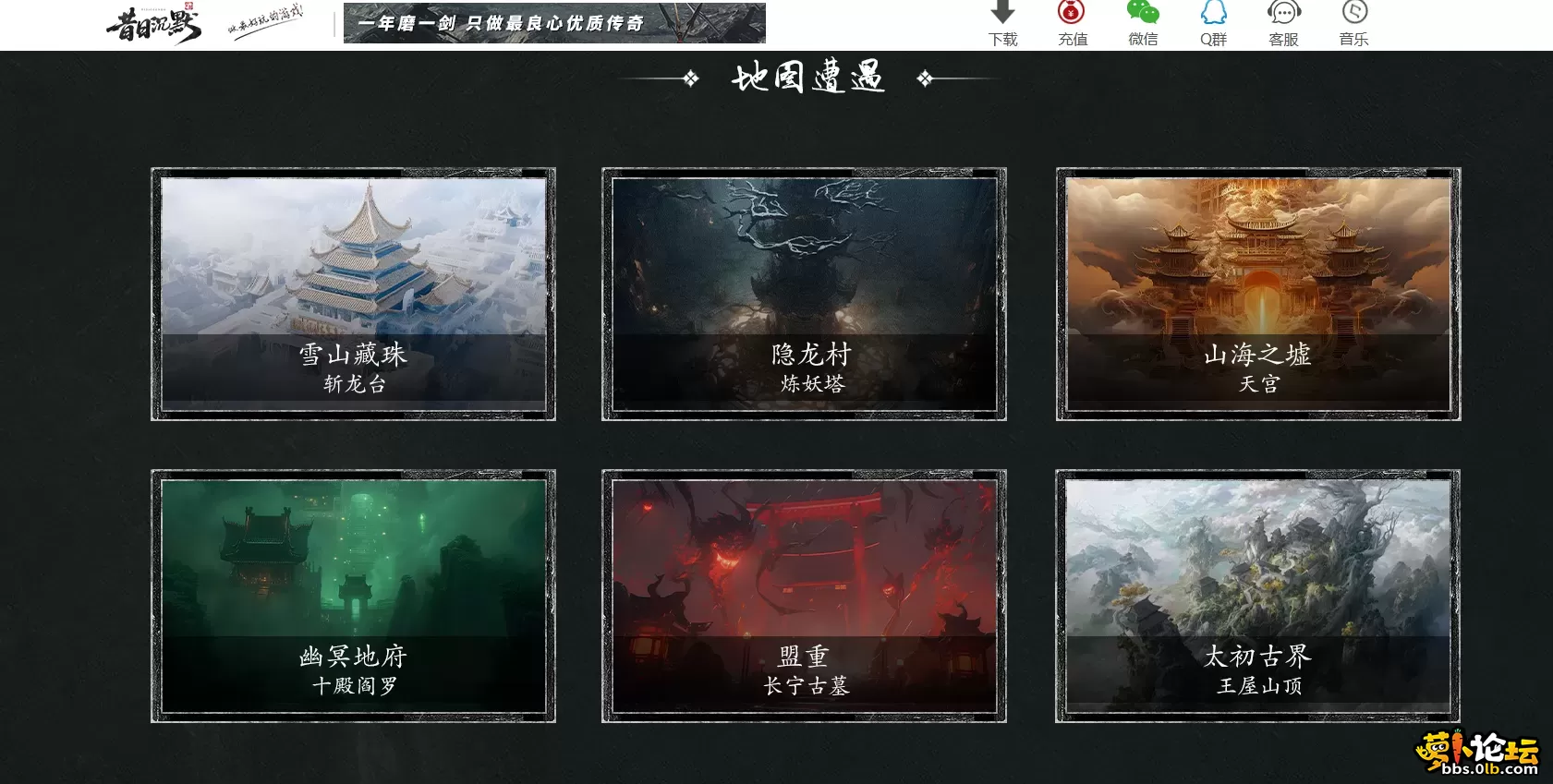This screenshot has width=1553, height=784.
Task: Toggle the 音乐 music icon
Action: (x=1354, y=12)
